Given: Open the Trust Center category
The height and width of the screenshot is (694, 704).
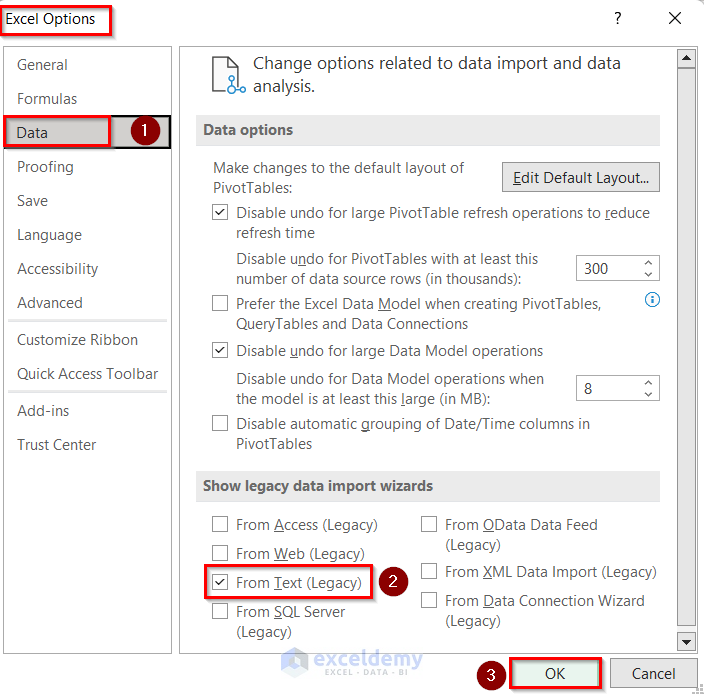Looking at the screenshot, I should (x=87, y=445).
